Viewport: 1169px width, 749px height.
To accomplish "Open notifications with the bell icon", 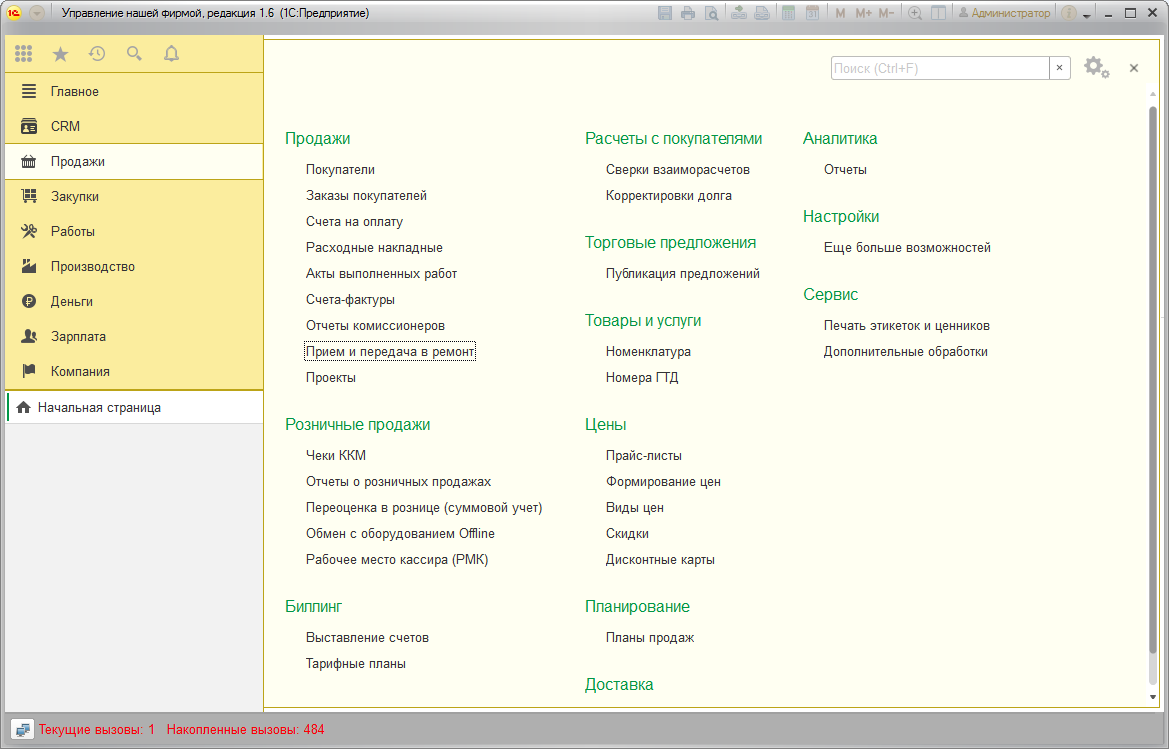I will [171, 54].
